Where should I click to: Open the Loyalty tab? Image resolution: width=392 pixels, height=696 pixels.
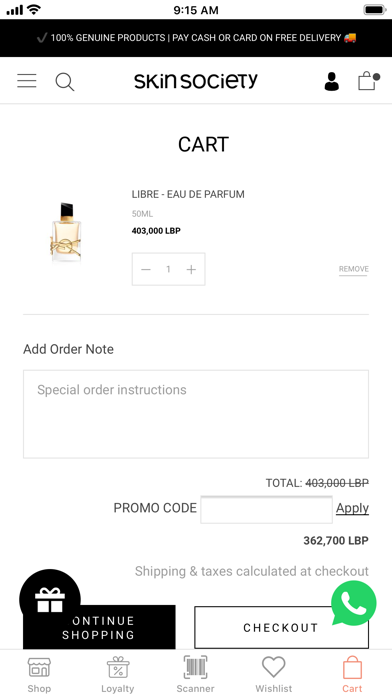(118, 675)
